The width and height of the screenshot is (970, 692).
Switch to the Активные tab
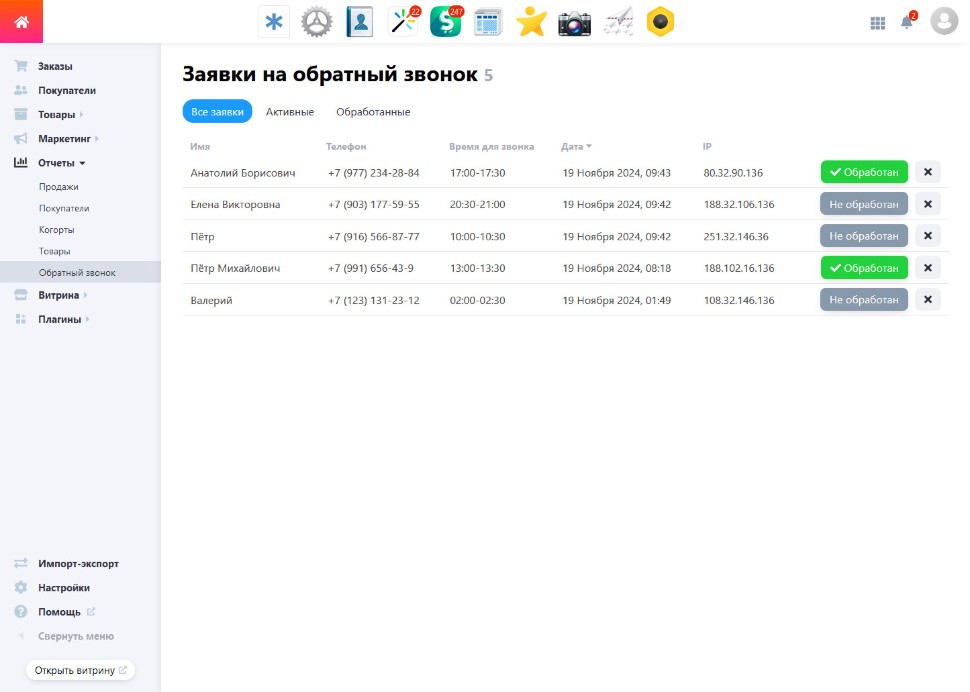[x=290, y=112]
